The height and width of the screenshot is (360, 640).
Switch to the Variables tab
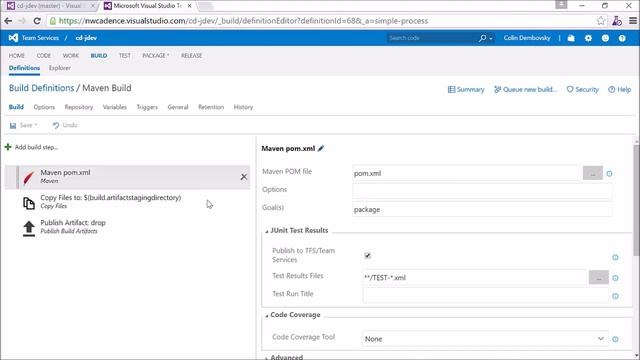115,107
